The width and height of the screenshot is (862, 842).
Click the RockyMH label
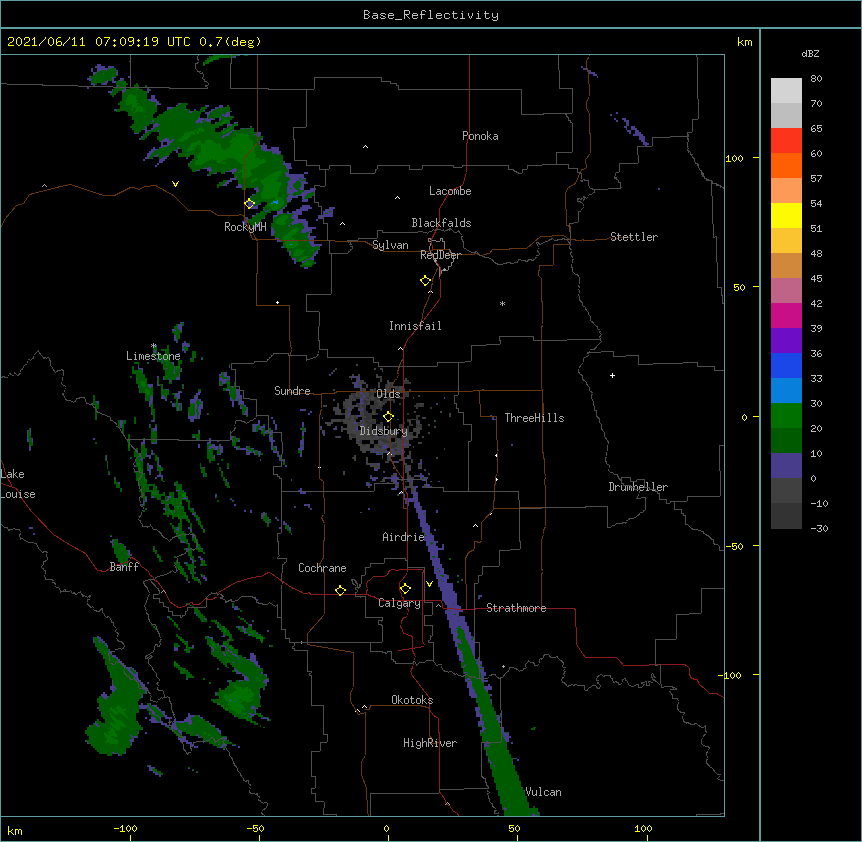(x=245, y=227)
